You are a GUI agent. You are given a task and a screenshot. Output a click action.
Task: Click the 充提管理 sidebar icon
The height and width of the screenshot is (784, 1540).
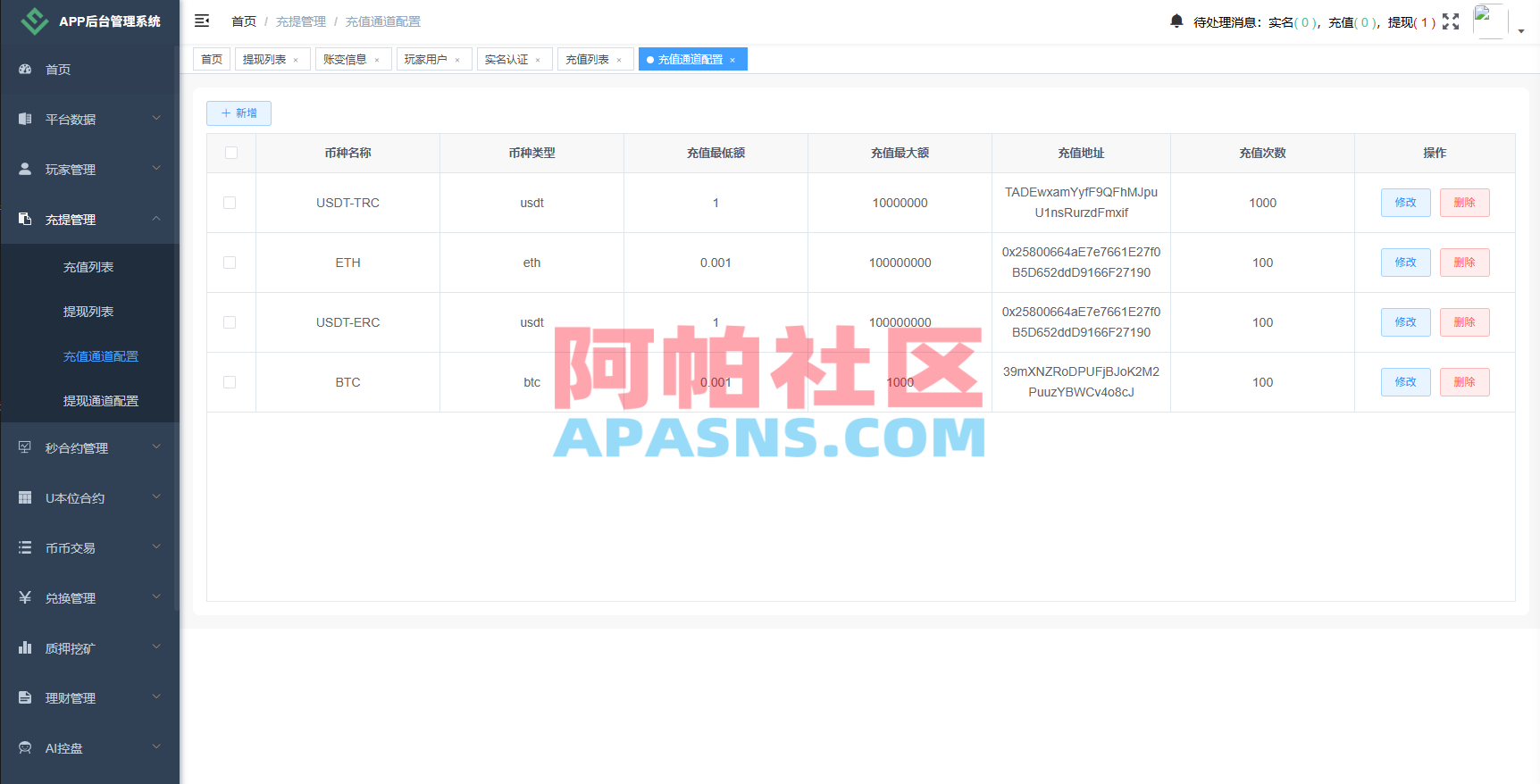click(x=25, y=219)
